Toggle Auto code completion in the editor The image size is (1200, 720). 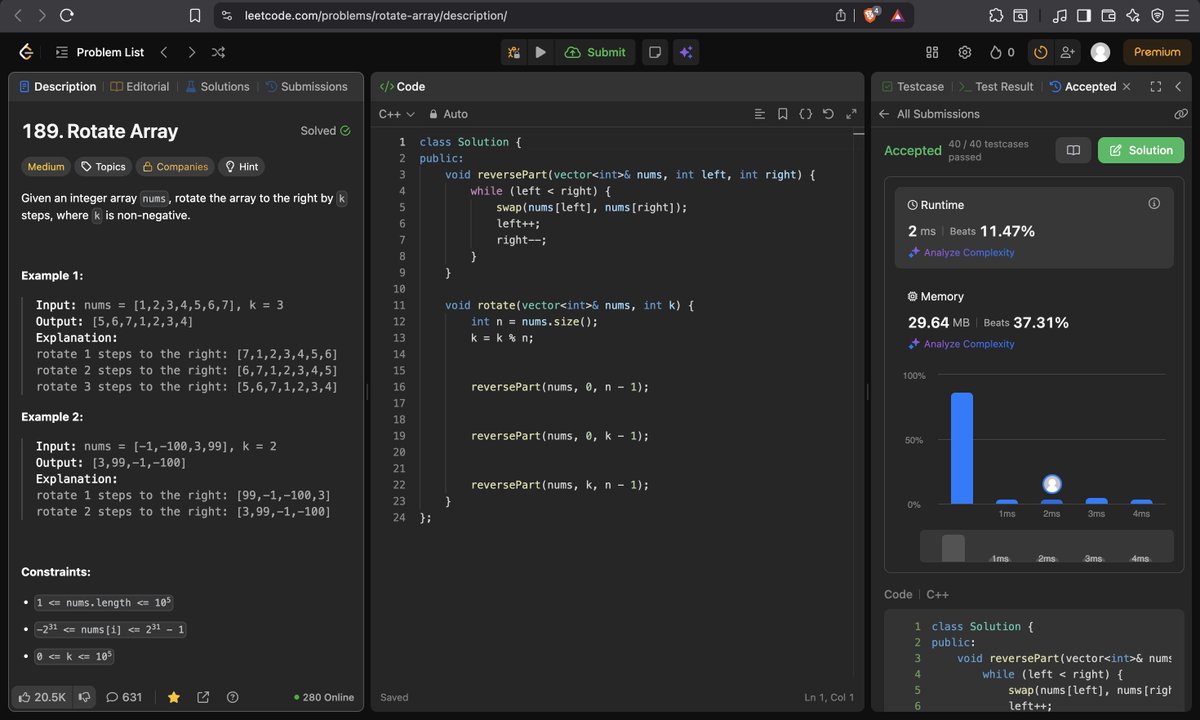coord(448,113)
